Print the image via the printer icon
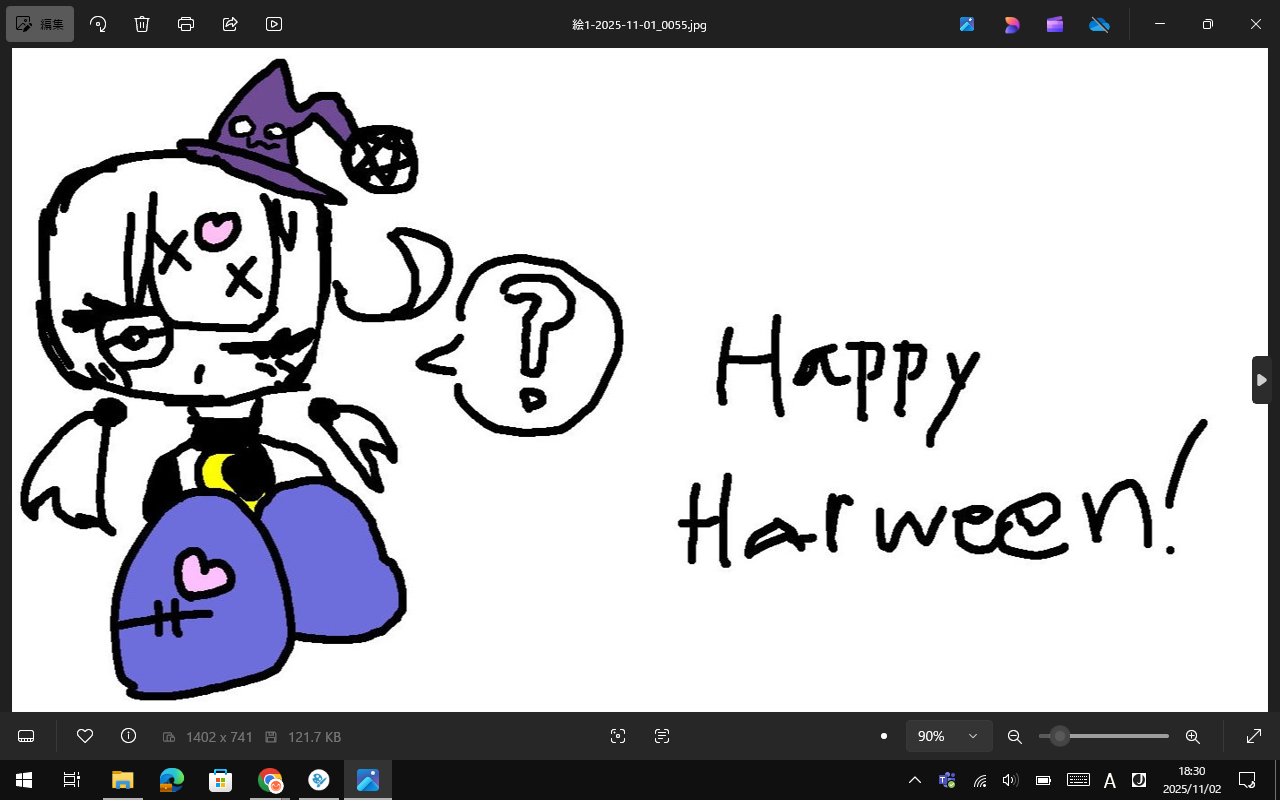Image resolution: width=1280 pixels, height=800 pixels. pyautogui.click(x=186, y=24)
